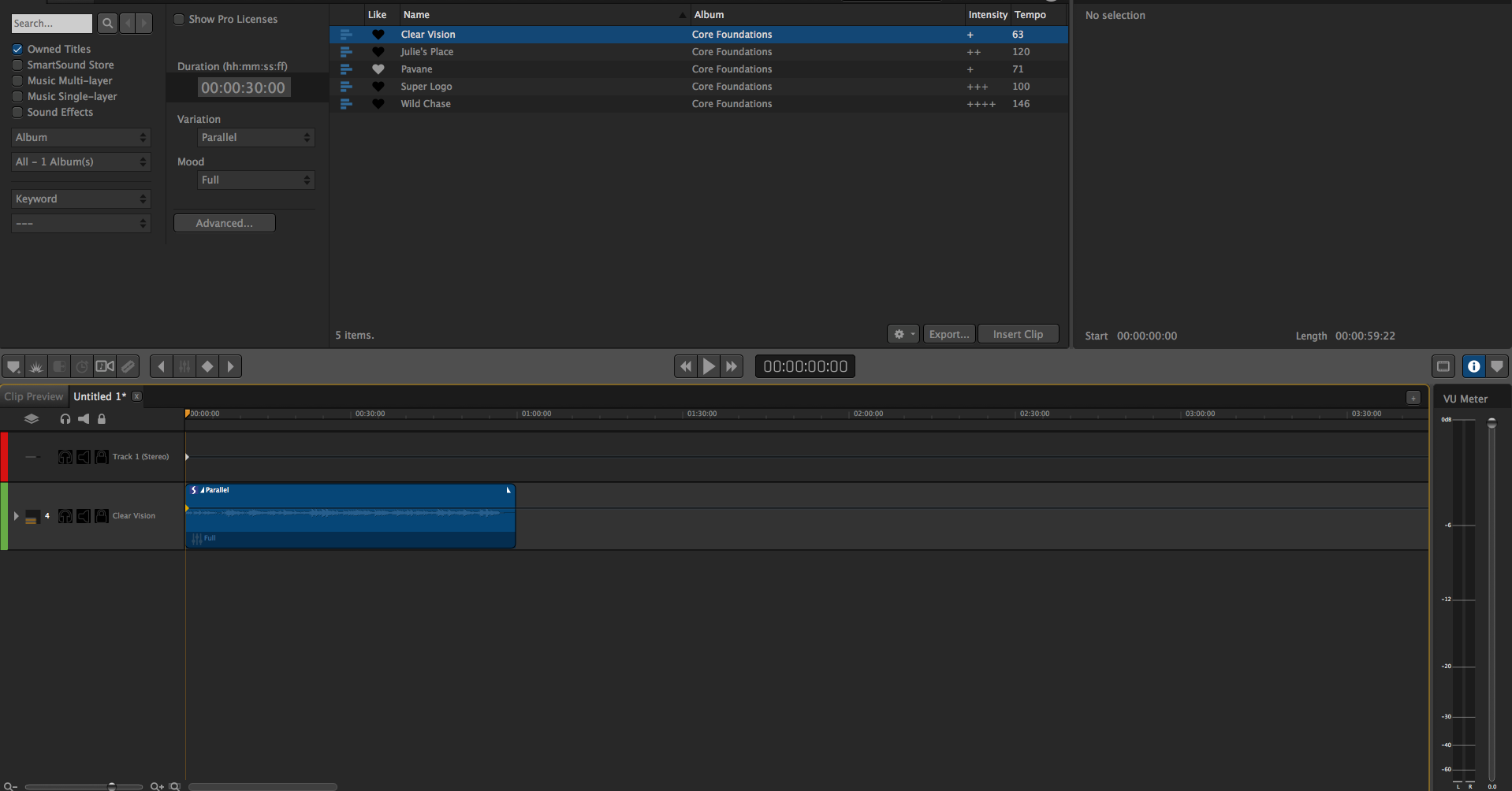Expand the Clear Vision track layers

pos(16,516)
